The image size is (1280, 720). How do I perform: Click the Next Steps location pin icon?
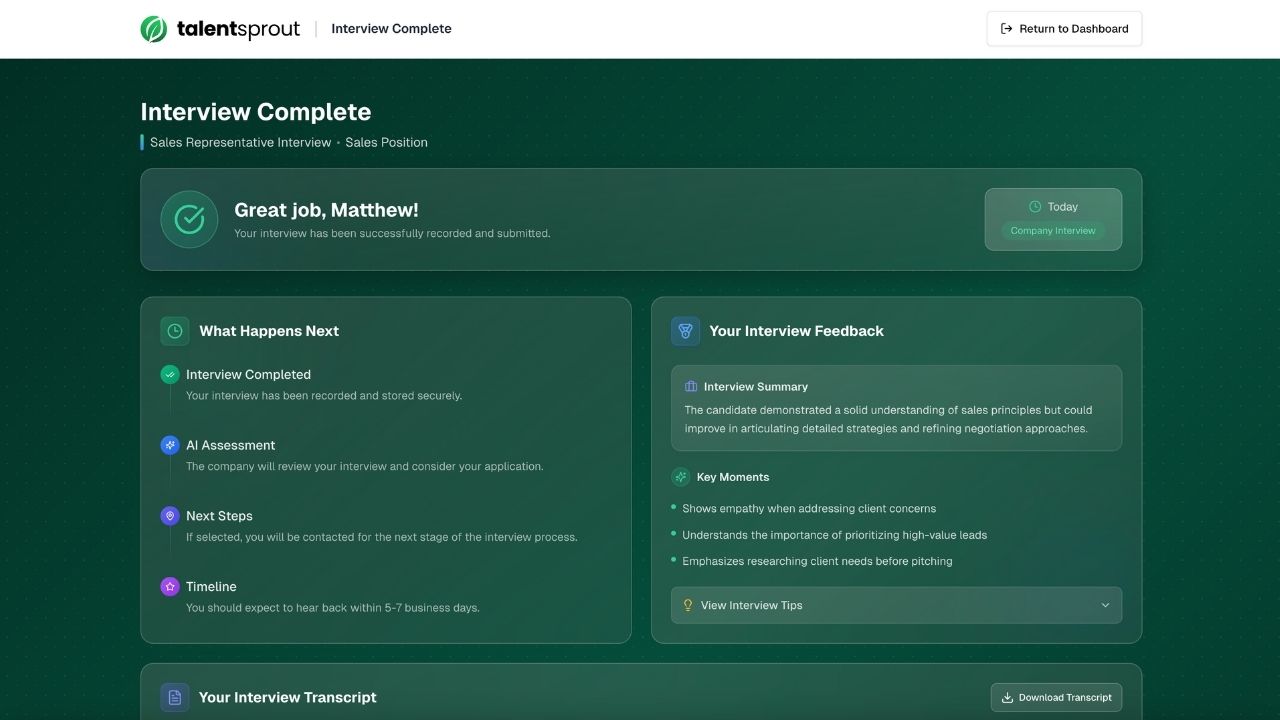(x=170, y=516)
